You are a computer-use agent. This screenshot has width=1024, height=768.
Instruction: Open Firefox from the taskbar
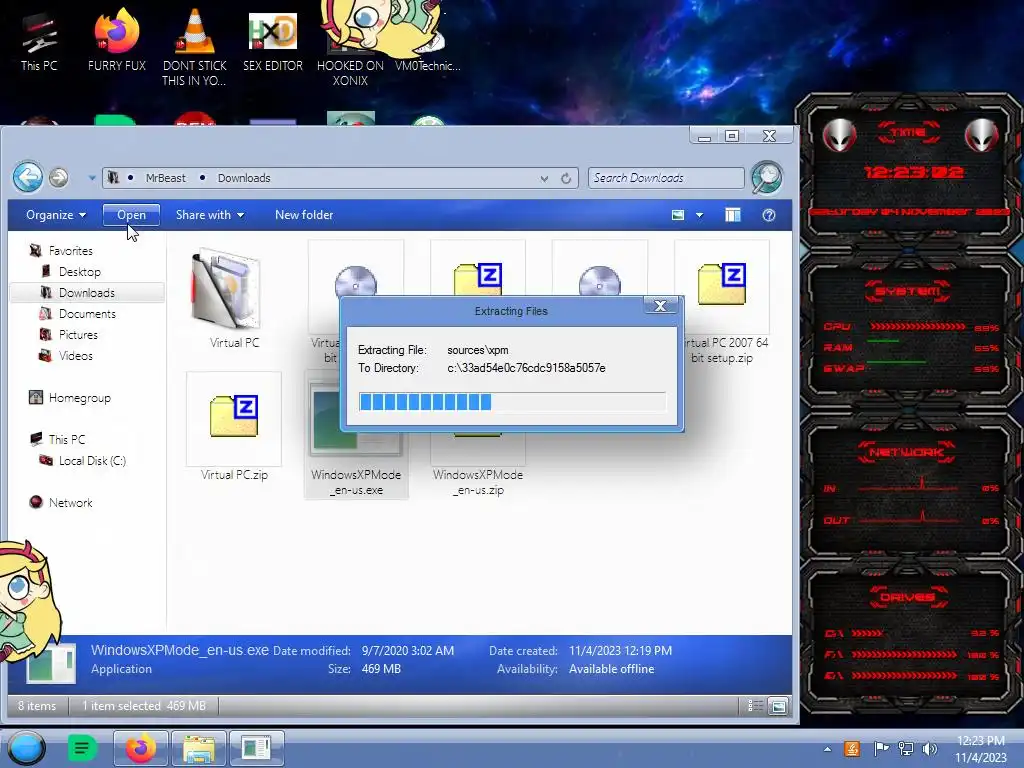pyautogui.click(x=140, y=748)
